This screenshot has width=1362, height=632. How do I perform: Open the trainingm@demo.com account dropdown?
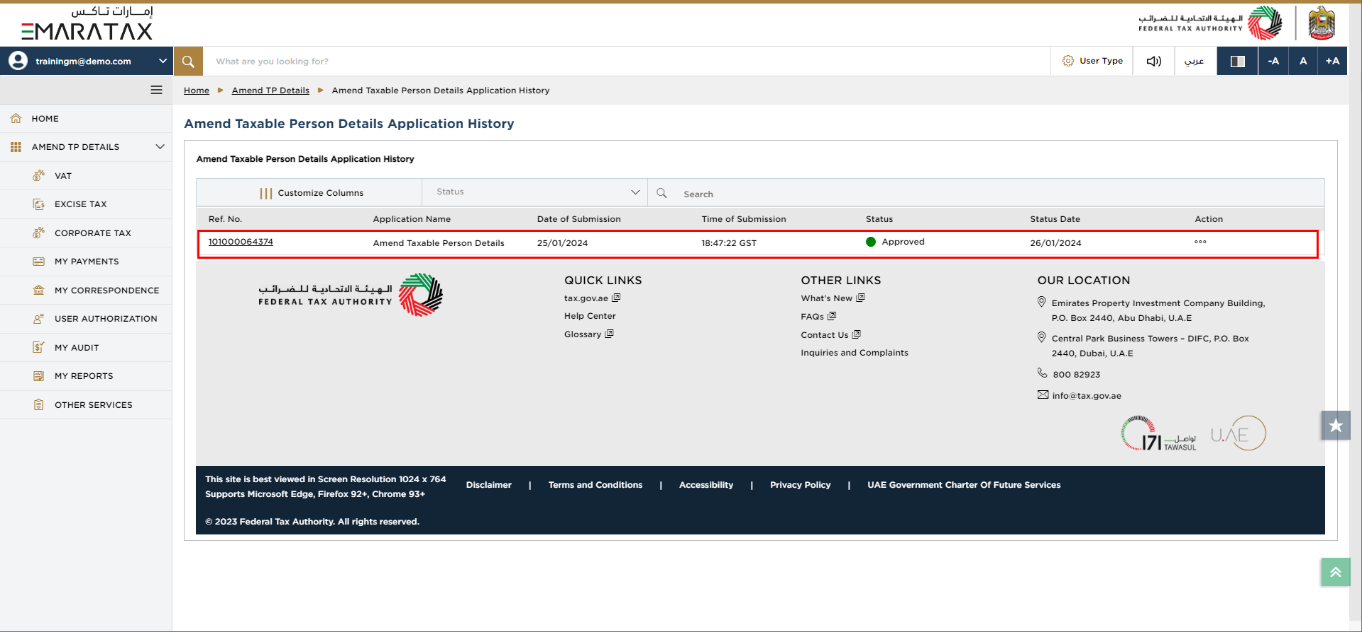coord(87,61)
